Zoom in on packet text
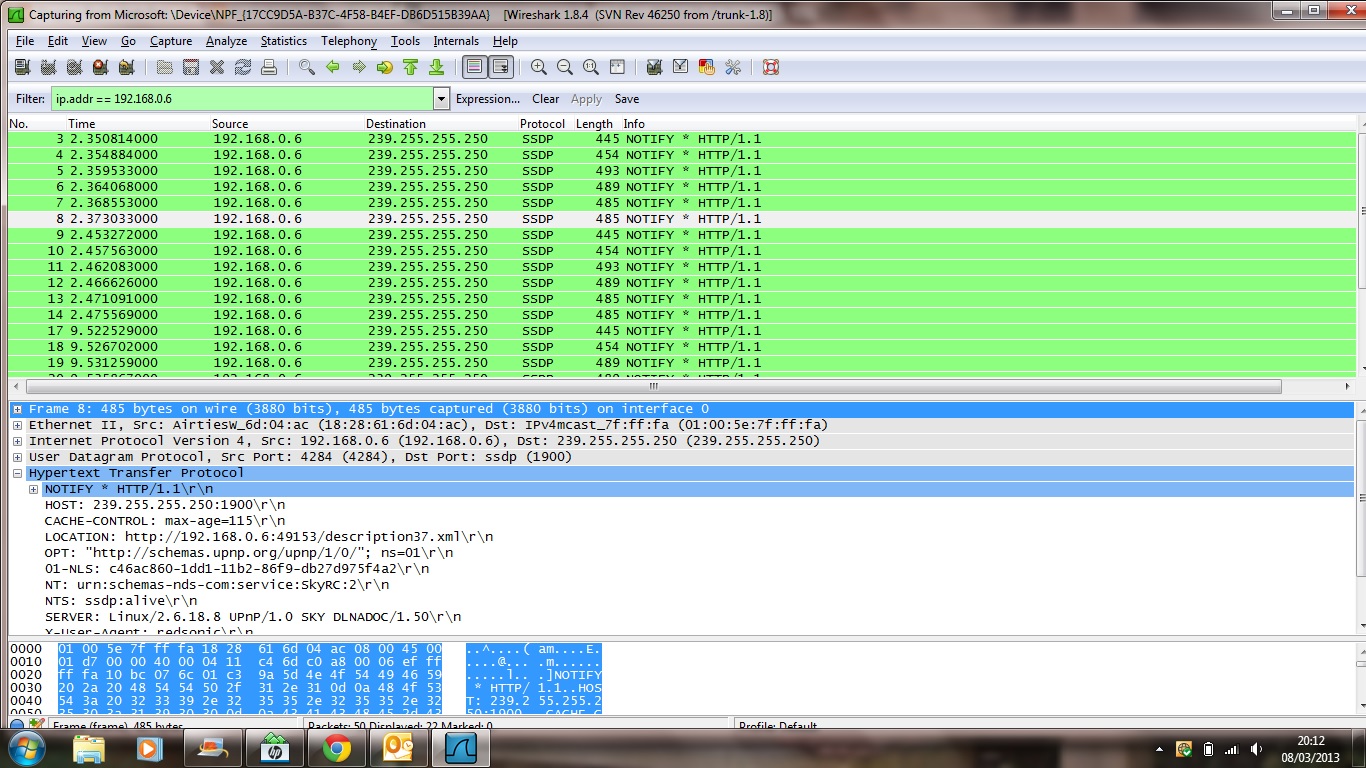This screenshot has width=1366, height=768. 539,67
